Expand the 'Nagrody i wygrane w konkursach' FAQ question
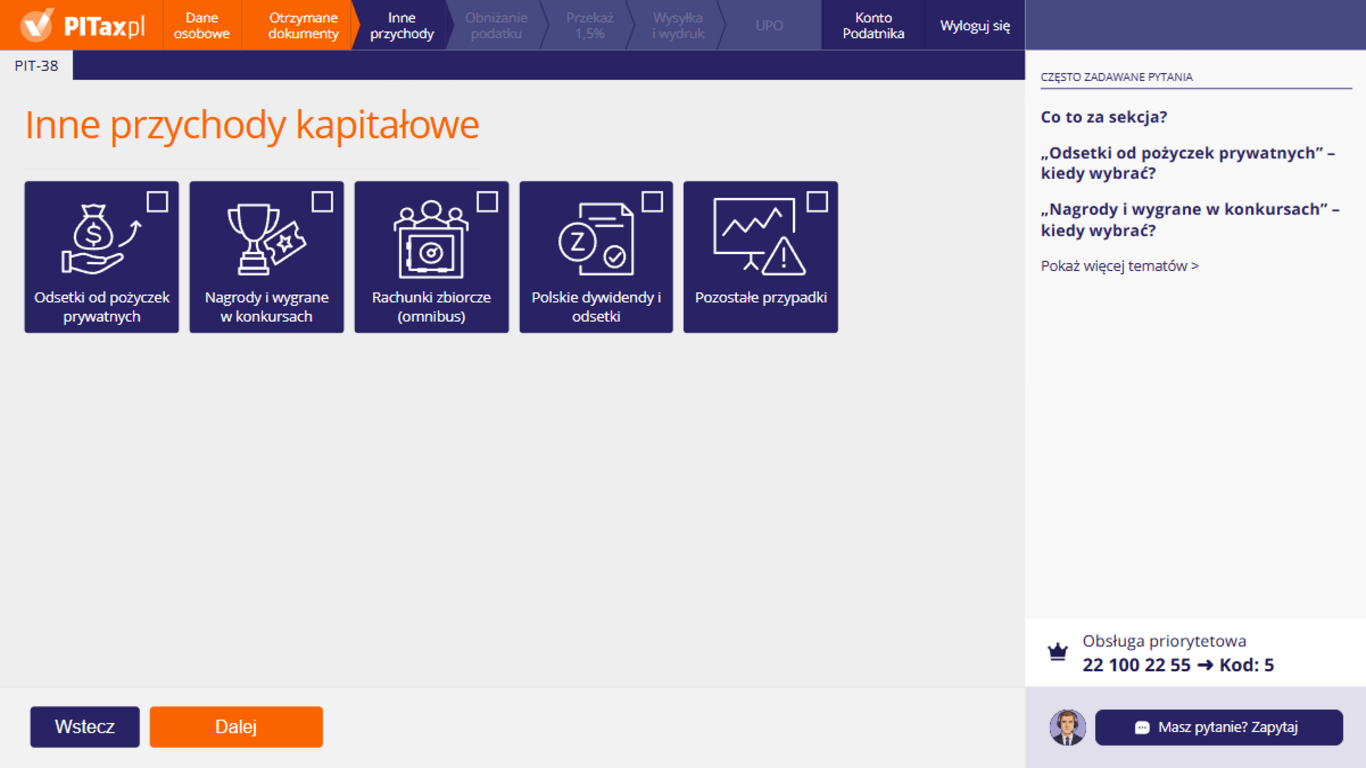The height and width of the screenshot is (768, 1366). 1189,220
